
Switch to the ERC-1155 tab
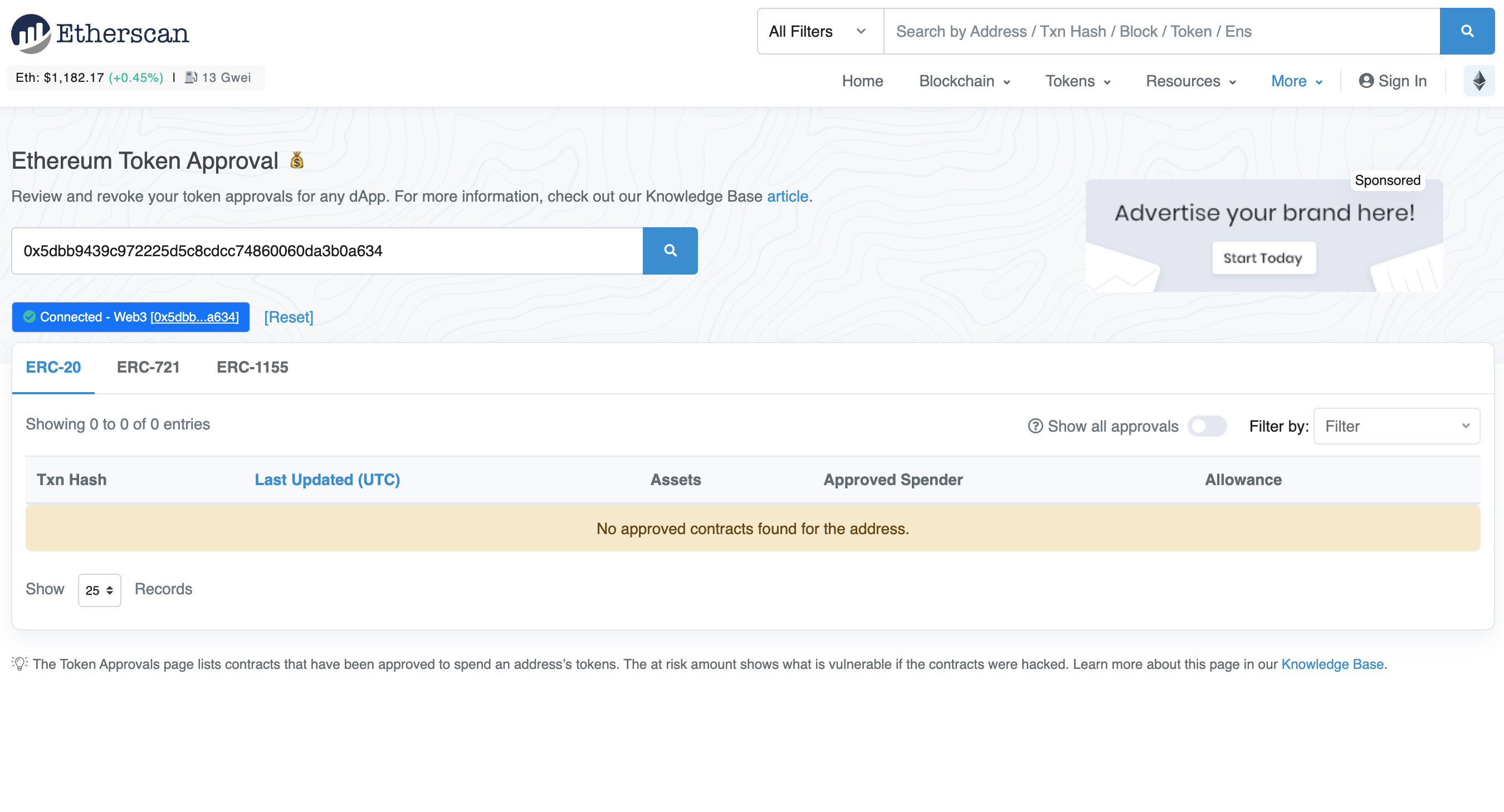pos(252,367)
